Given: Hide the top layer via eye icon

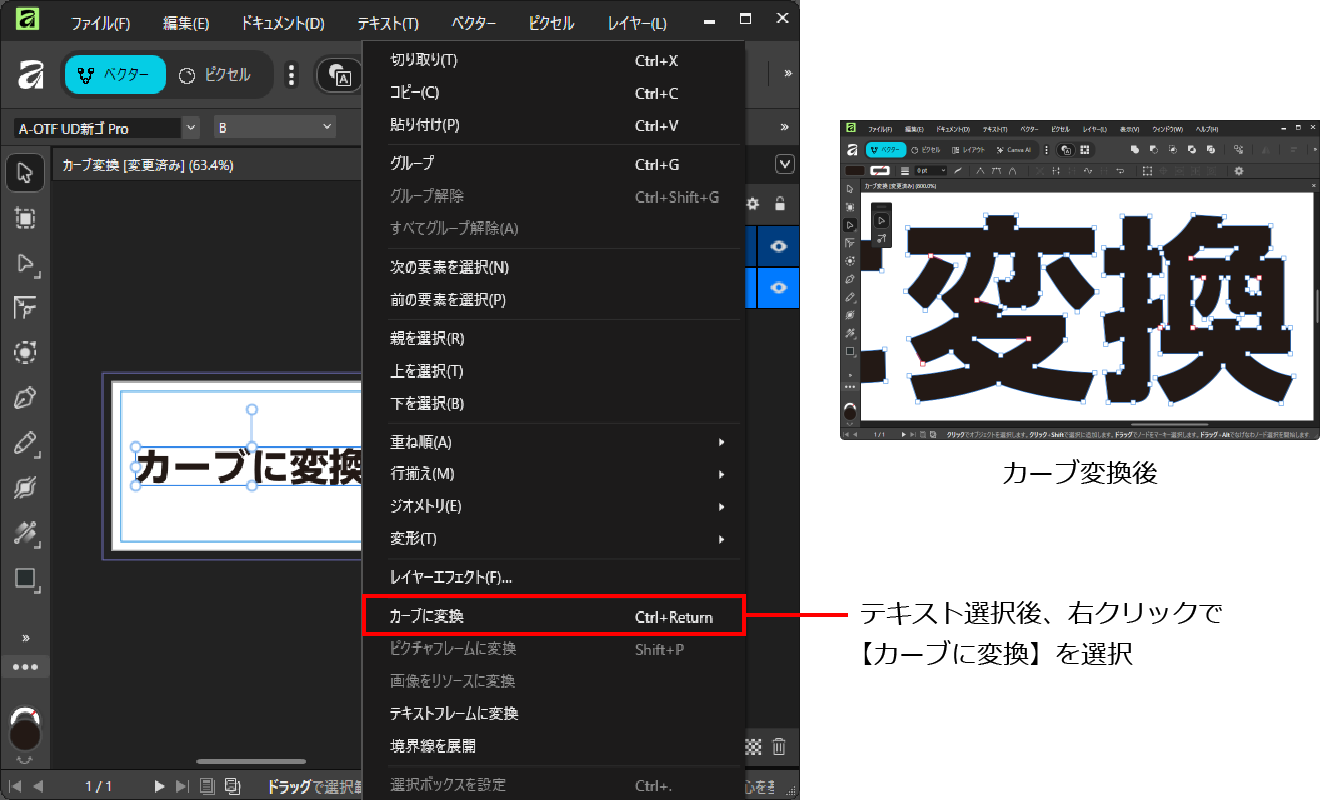Looking at the screenshot, I should pos(778,246).
